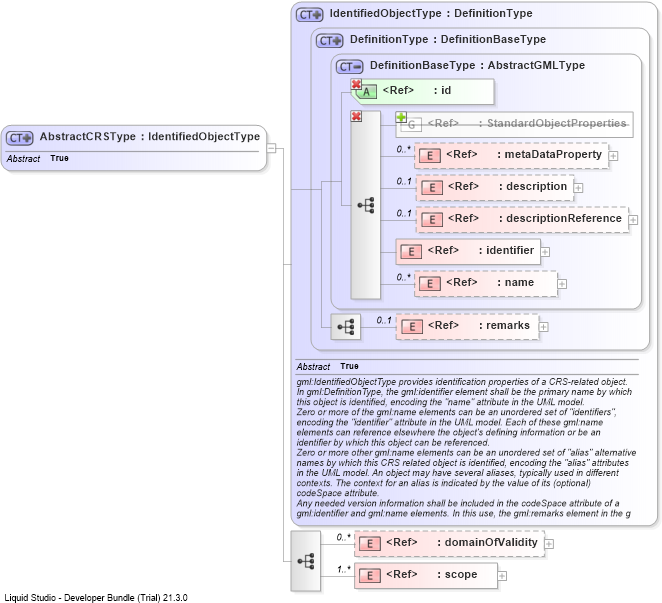Click the E icon of remarks element
This screenshot has width=662, height=603.
412,327
